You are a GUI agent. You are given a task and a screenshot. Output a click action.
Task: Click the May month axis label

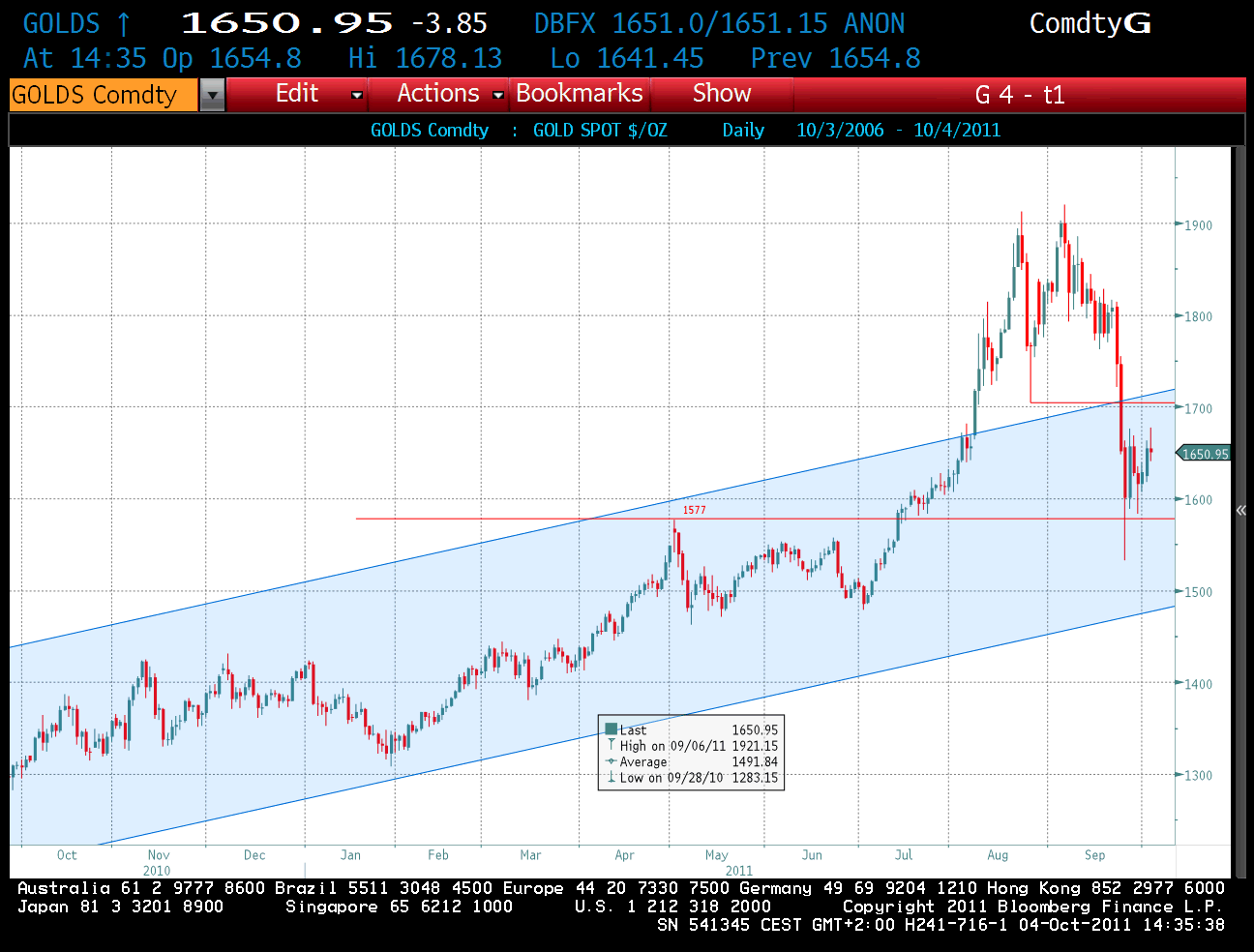[717, 855]
